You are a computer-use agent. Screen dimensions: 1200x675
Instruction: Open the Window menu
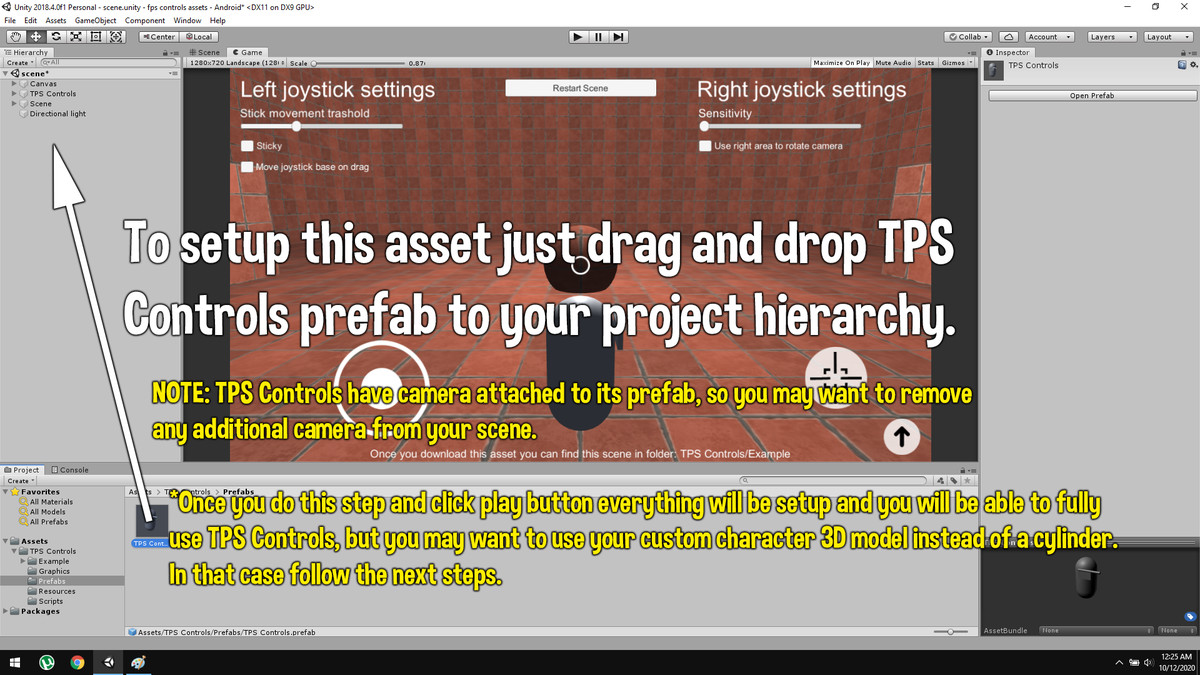coord(187,20)
